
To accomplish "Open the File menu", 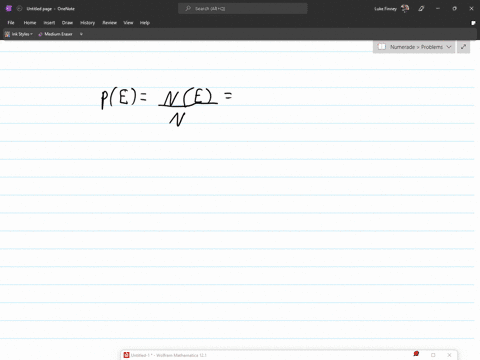I will 11,23.
